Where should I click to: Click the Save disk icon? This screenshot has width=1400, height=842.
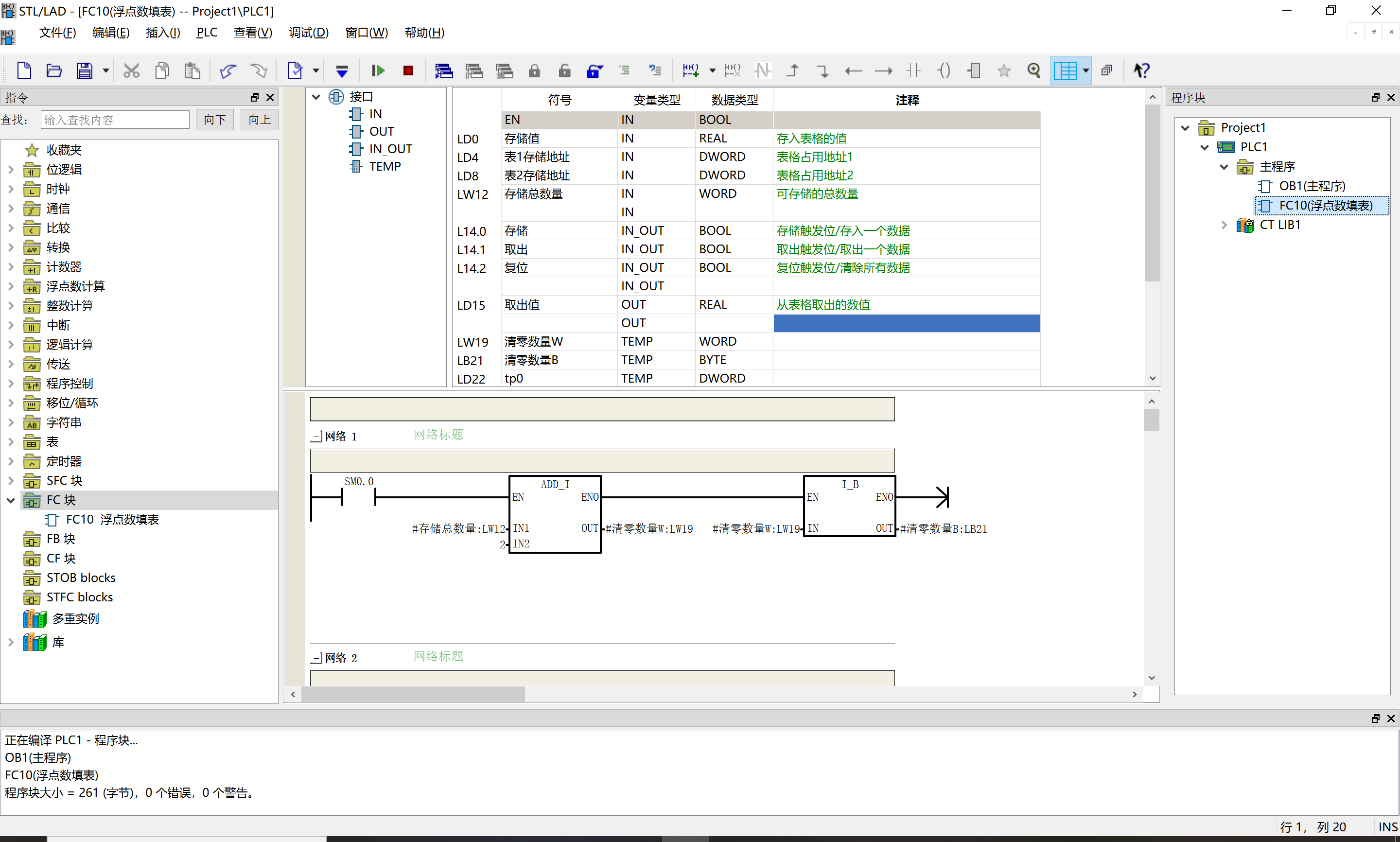click(84, 70)
